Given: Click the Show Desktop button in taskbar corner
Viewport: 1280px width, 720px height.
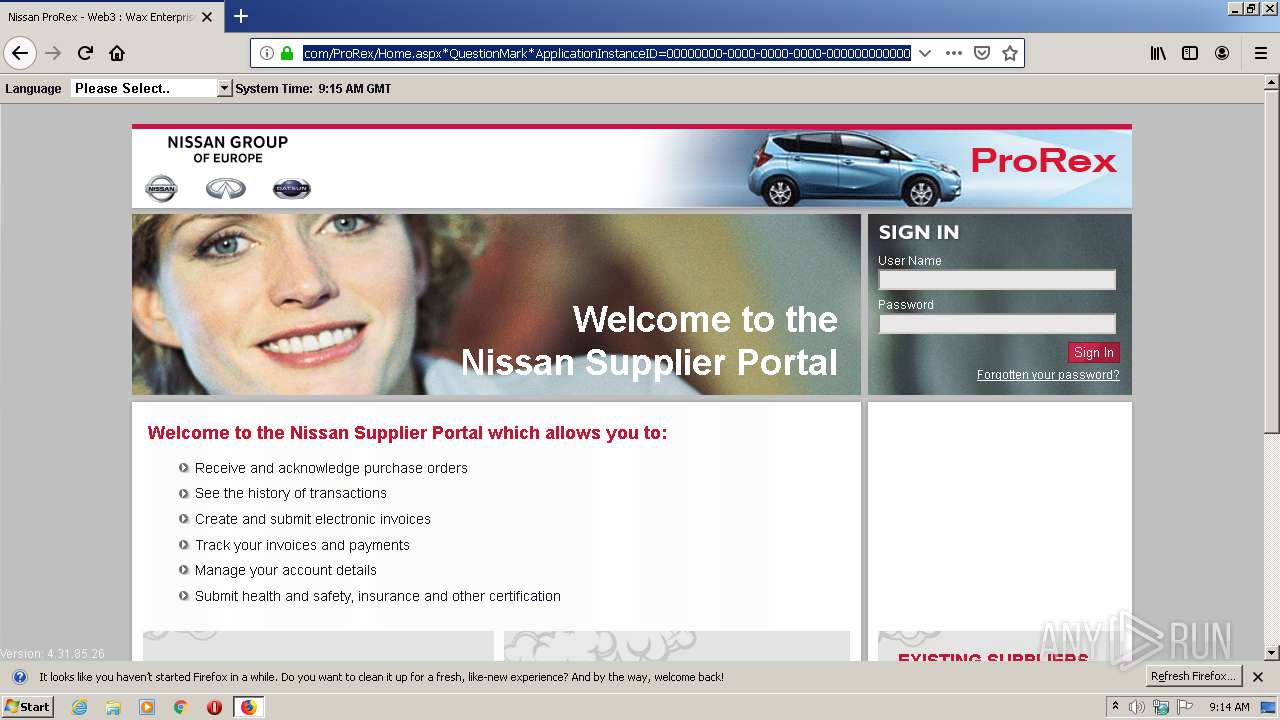Looking at the screenshot, I should click(x=1268, y=707).
